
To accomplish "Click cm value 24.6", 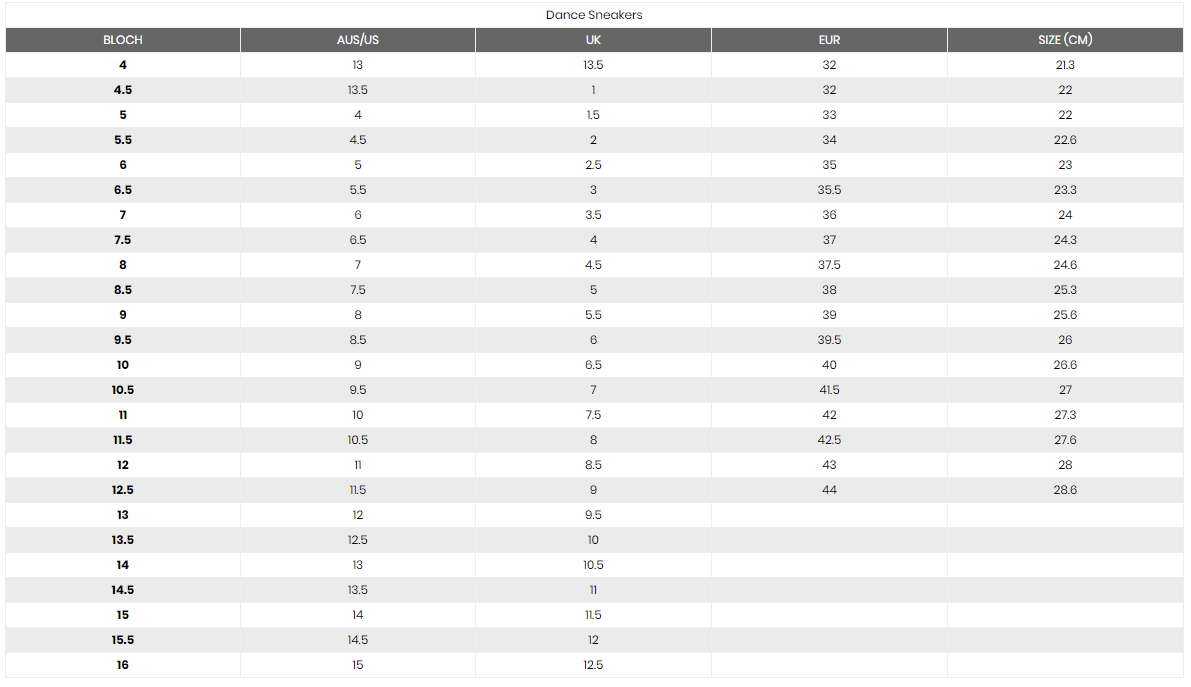I will click(x=1065, y=265).
